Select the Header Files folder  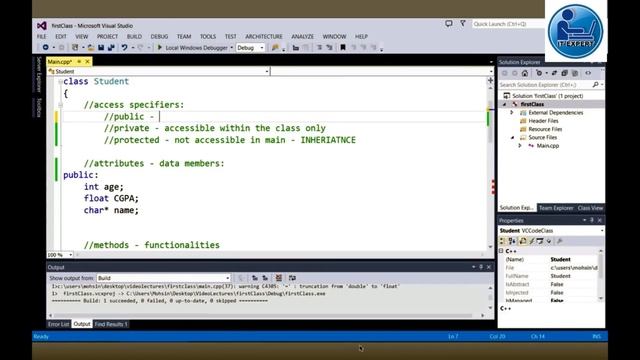543,121
